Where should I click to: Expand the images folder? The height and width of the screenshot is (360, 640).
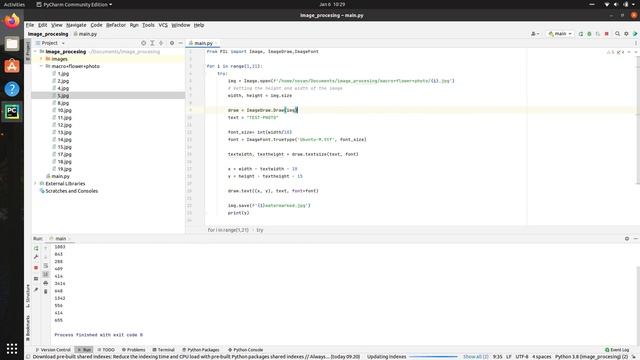pos(41,59)
